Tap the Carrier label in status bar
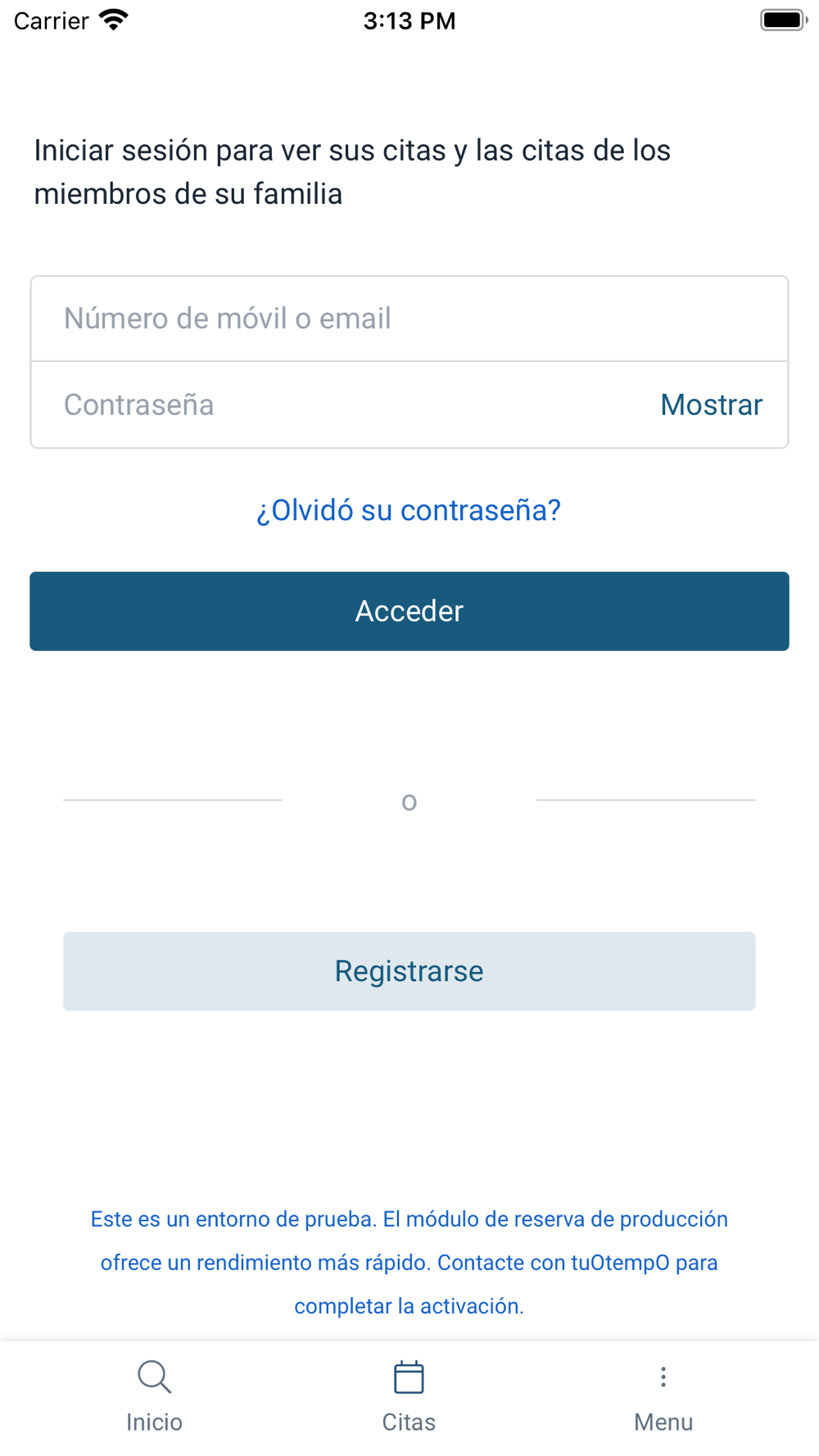This screenshot has height=1456, width=819. coord(51,20)
